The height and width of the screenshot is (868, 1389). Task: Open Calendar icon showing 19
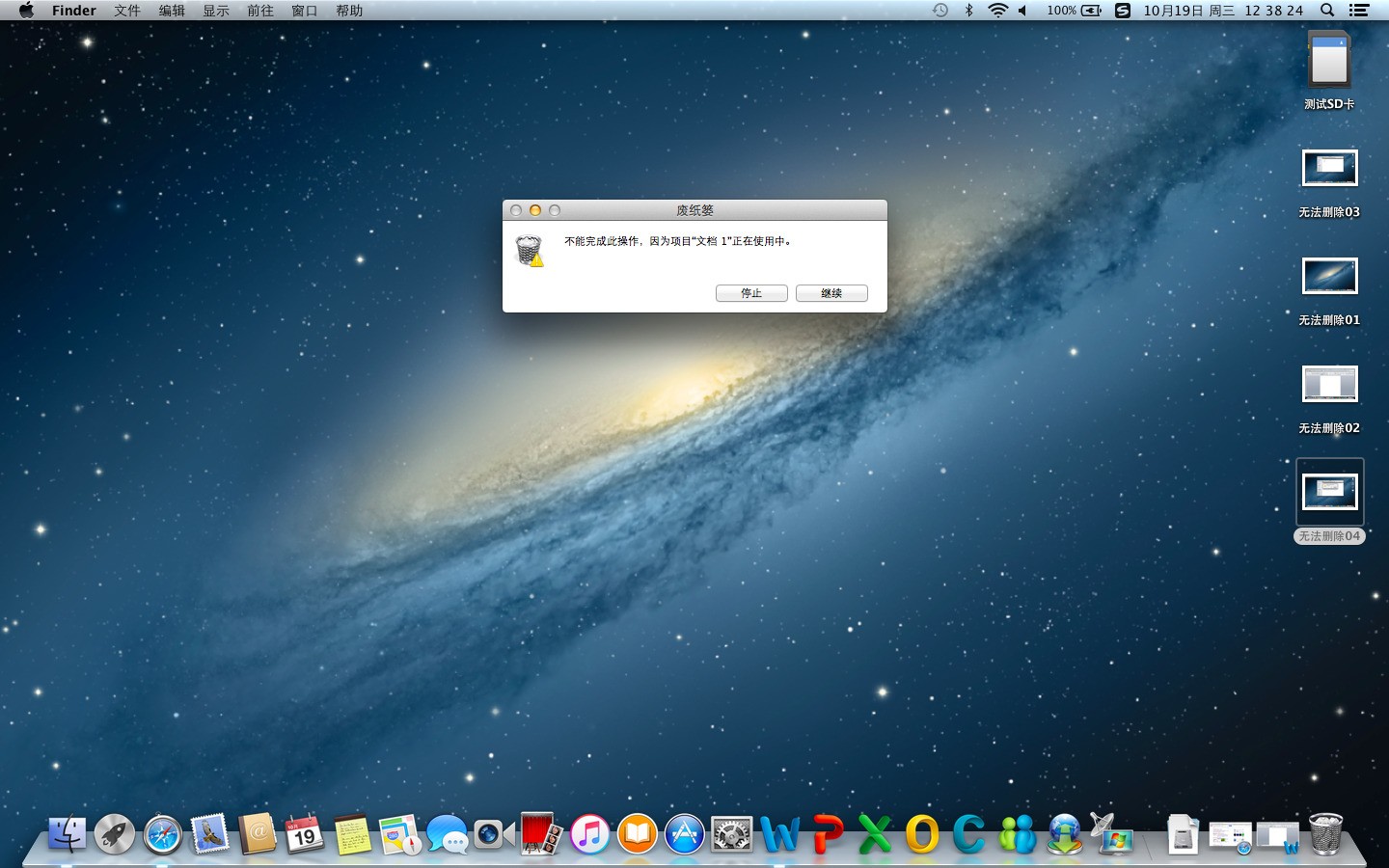pos(305,834)
